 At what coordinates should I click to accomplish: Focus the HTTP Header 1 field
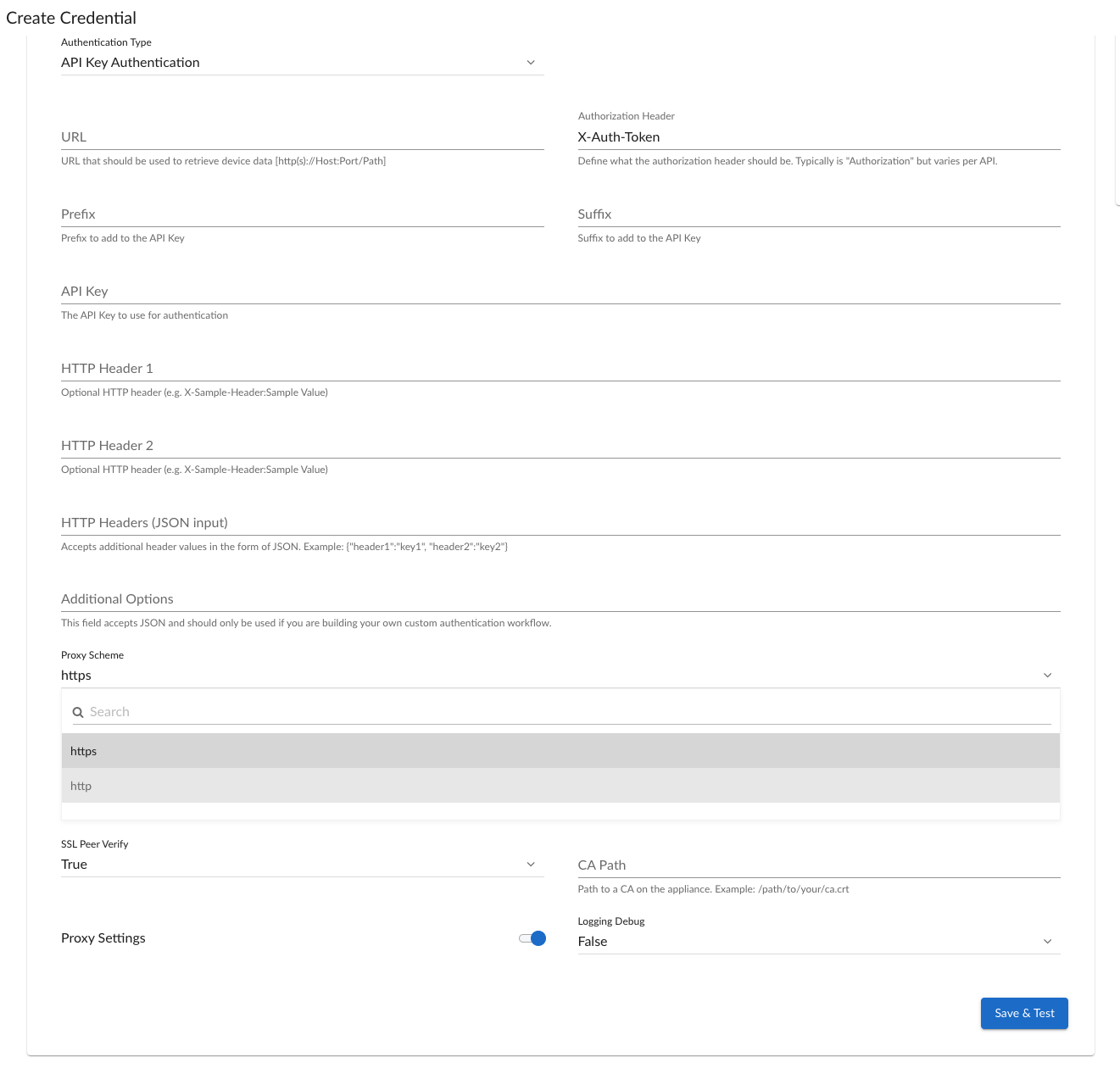[560, 369]
